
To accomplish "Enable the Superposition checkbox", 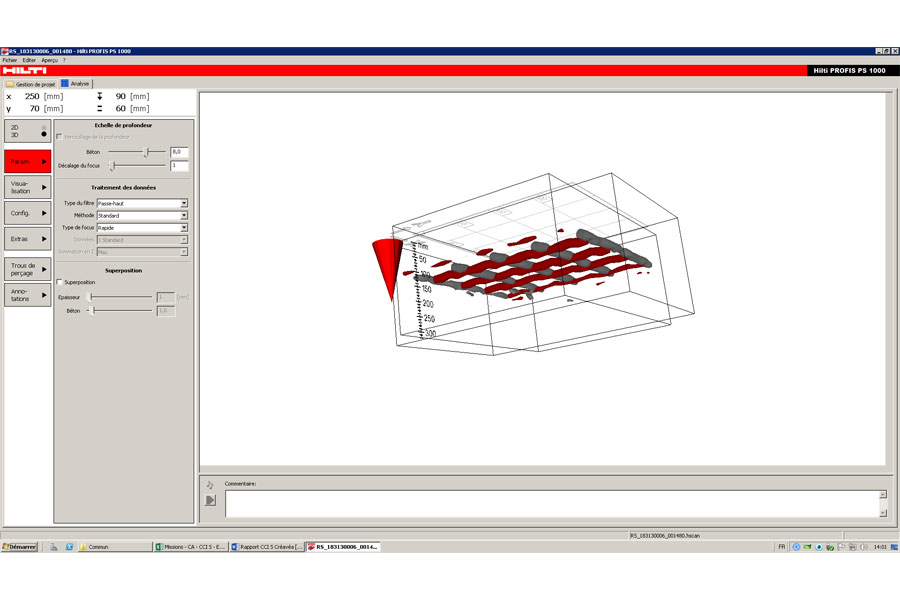I will click(60, 282).
